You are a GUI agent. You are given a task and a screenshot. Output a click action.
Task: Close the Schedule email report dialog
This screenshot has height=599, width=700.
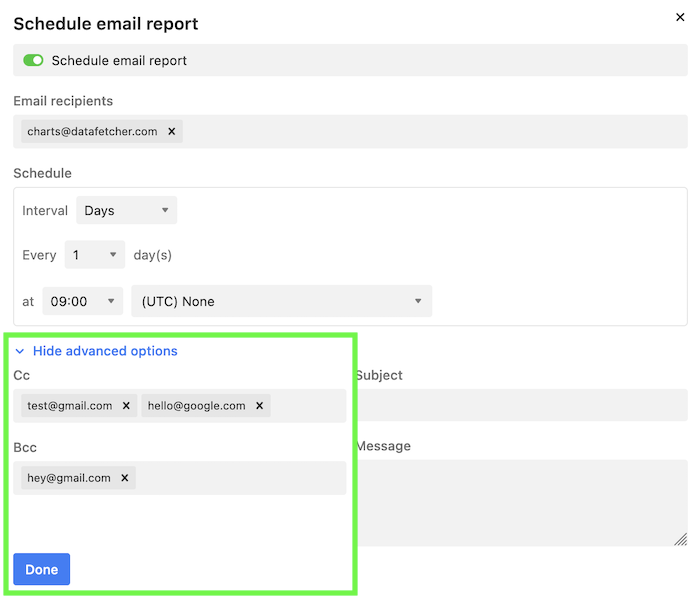coord(681,17)
